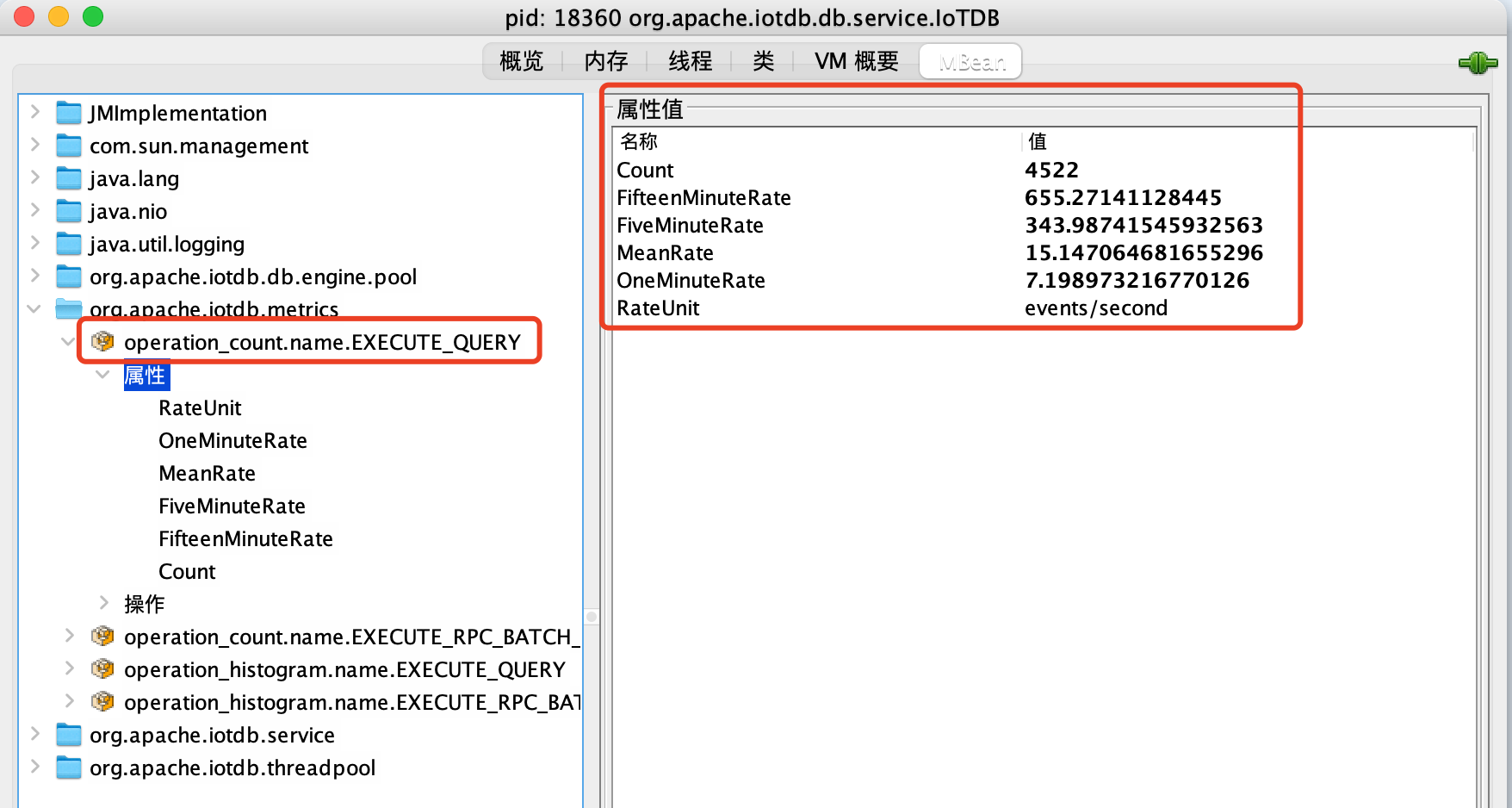Expand the org.apache.iotdb.threadpool node
The width and height of the screenshot is (1512, 808).
coord(34,767)
